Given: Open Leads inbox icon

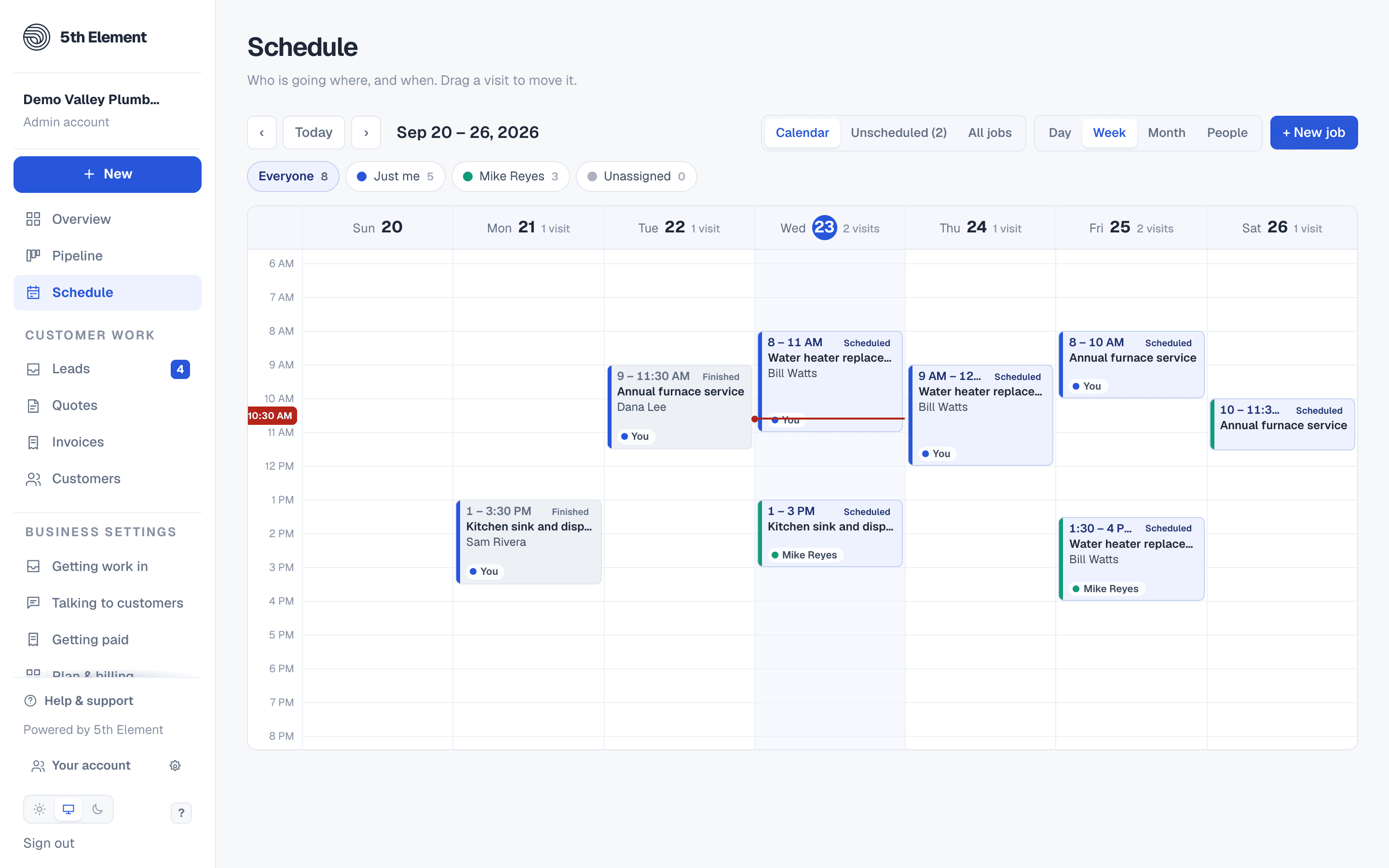Looking at the screenshot, I should (33, 368).
